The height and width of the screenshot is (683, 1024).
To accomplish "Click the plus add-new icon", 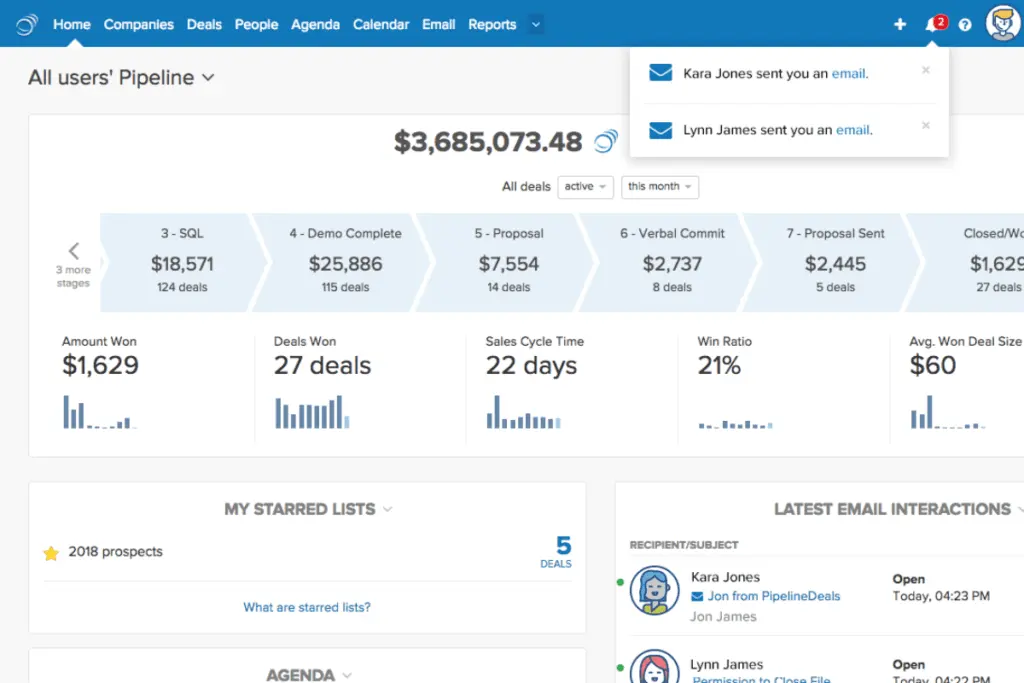I will 900,24.
